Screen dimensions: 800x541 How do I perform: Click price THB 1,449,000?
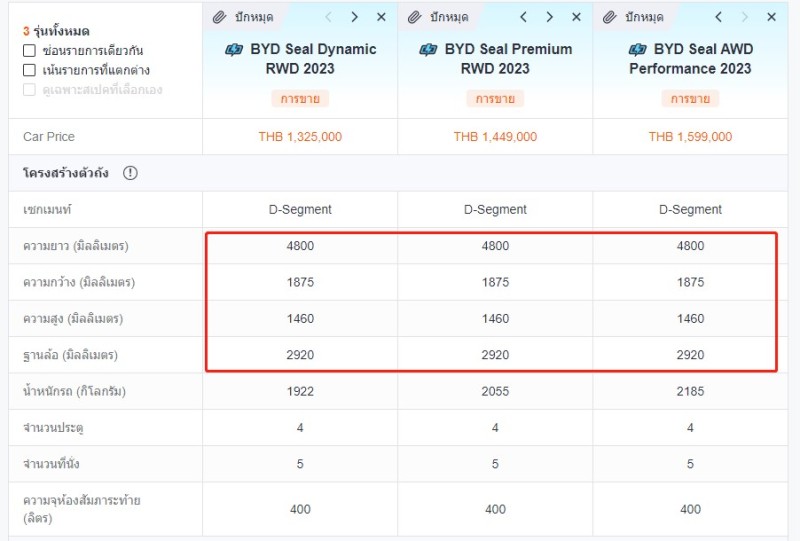coord(495,137)
